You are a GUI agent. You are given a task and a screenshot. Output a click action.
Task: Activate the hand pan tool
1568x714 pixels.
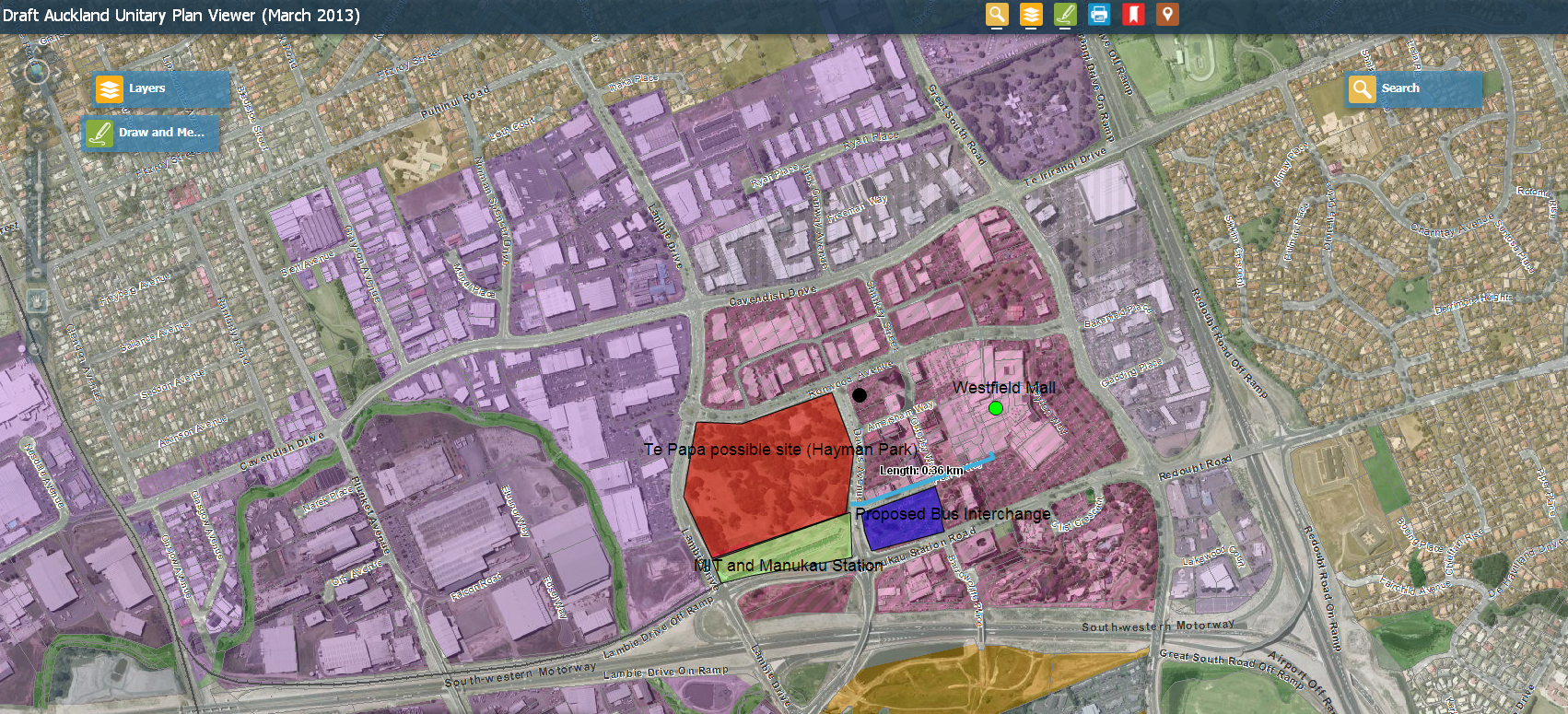pos(37,300)
